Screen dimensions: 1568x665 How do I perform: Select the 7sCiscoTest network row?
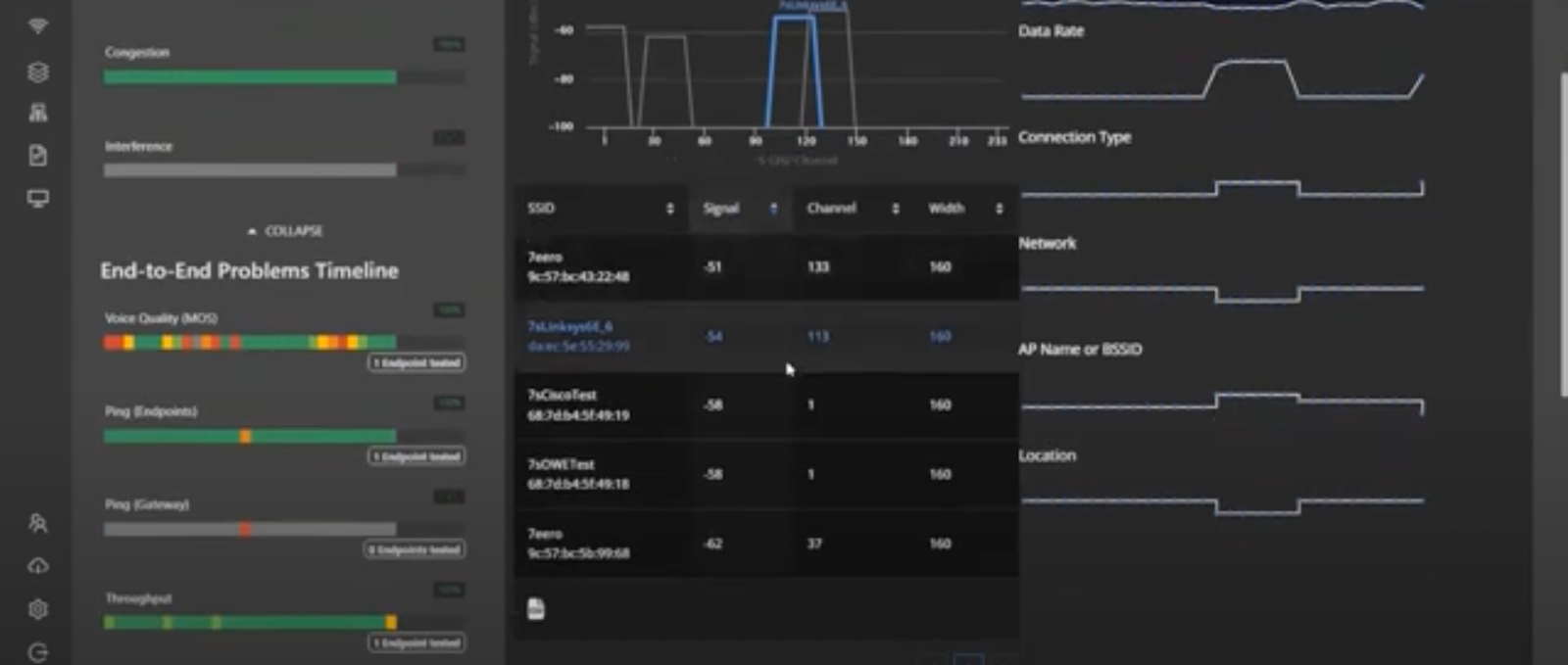point(578,404)
